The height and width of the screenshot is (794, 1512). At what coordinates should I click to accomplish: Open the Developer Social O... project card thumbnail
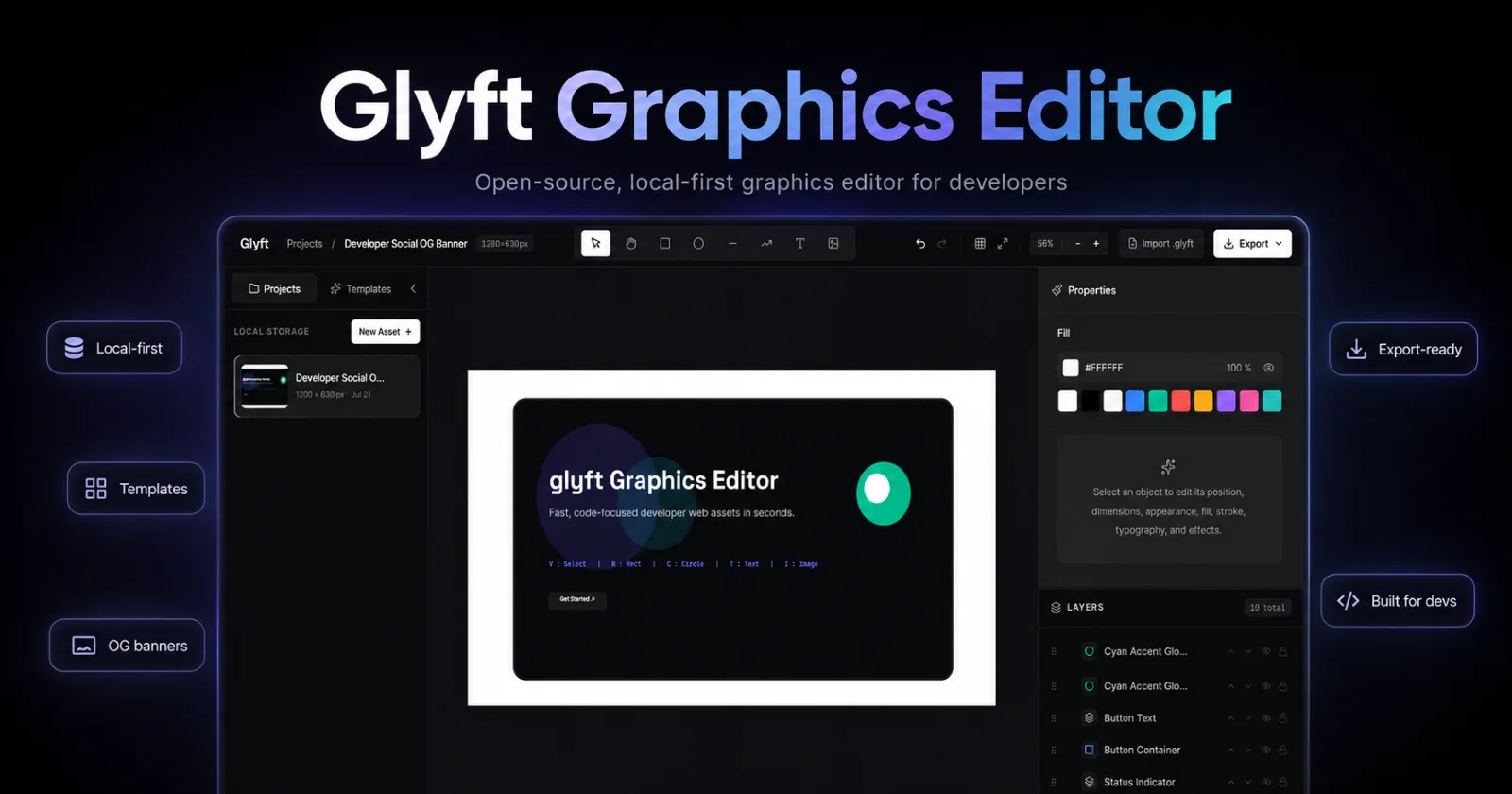click(265, 386)
